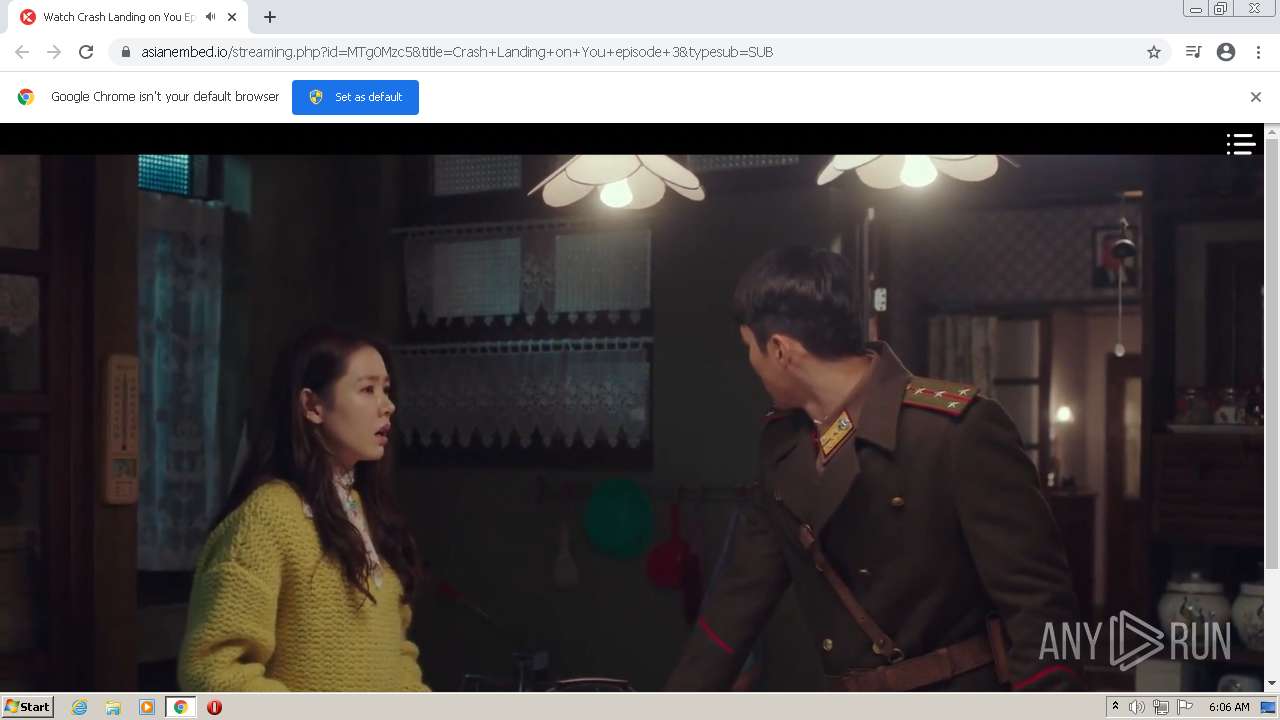Open Chrome three-dot menu

pos(1258,52)
